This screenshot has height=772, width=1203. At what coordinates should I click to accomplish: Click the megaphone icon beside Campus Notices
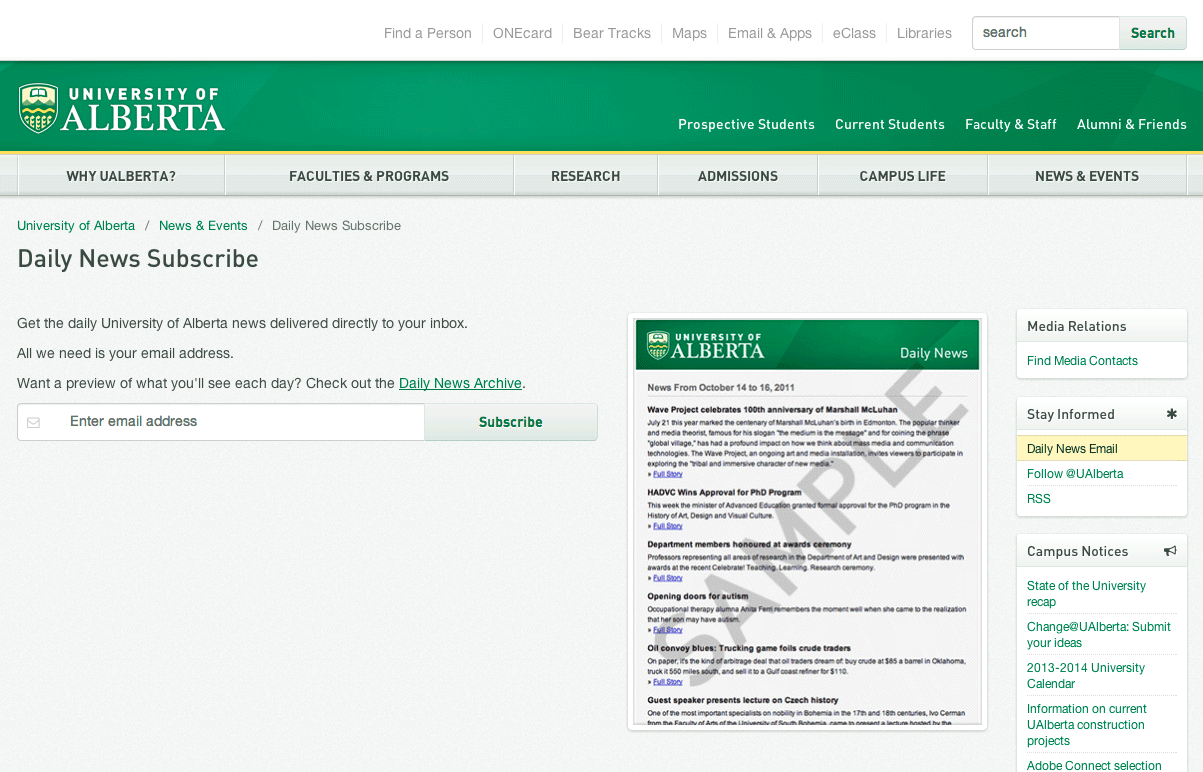(1170, 551)
